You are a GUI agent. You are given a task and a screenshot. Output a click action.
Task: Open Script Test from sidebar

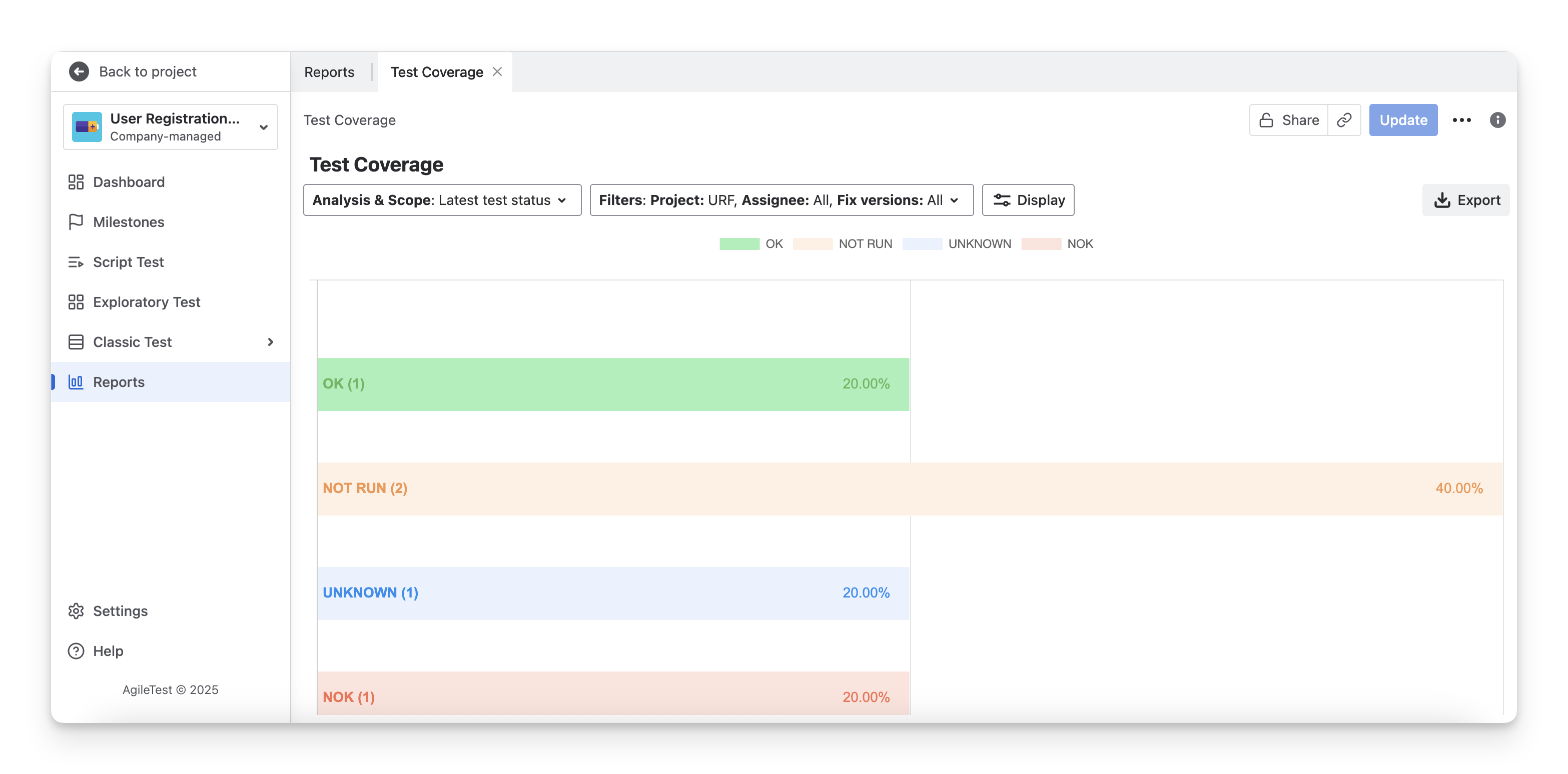click(x=129, y=262)
